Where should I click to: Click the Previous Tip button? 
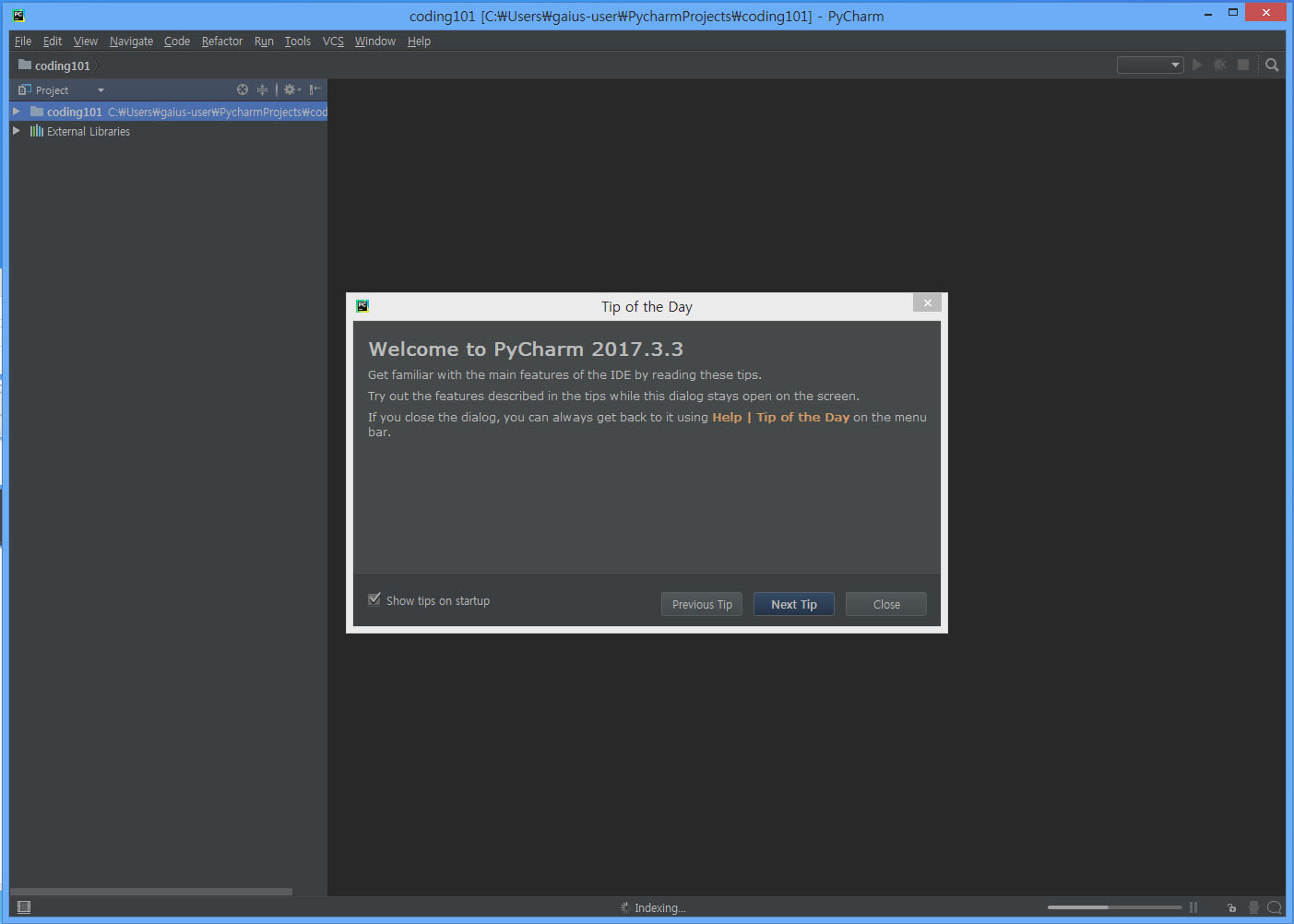tap(701, 604)
